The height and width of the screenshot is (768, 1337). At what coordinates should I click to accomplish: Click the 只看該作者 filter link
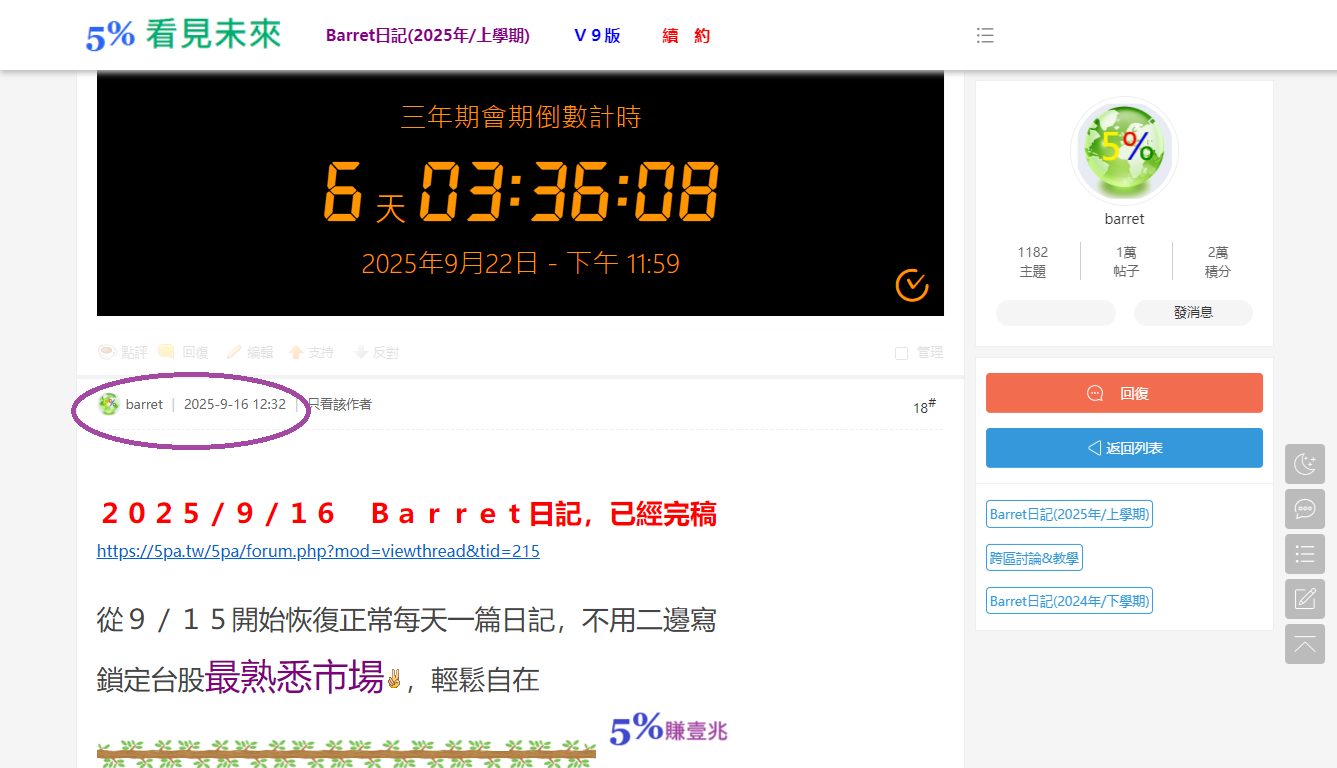pyautogui.click(x=339, y=405)
